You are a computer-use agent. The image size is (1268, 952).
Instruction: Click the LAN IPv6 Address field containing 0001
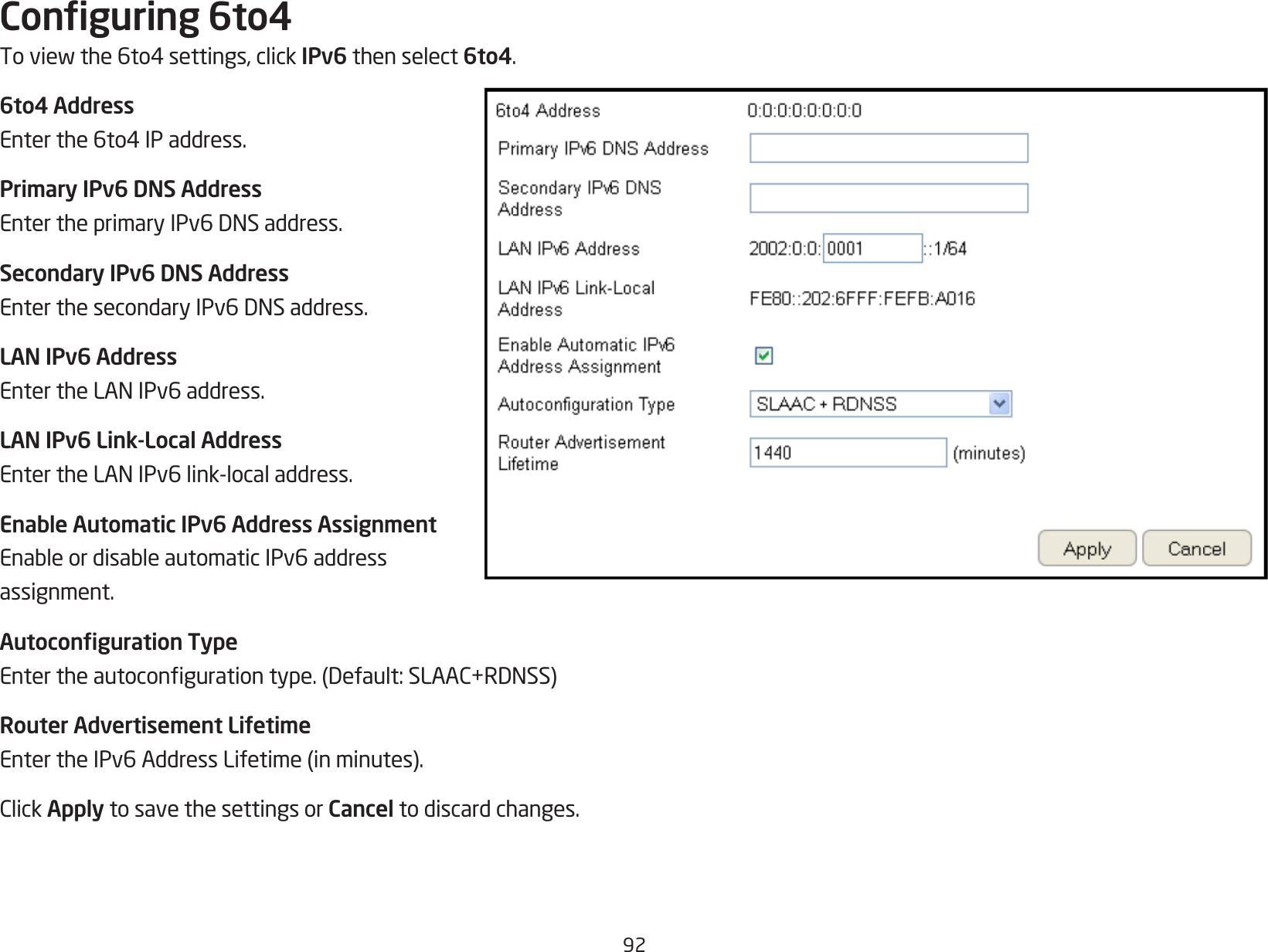point(873,248)
